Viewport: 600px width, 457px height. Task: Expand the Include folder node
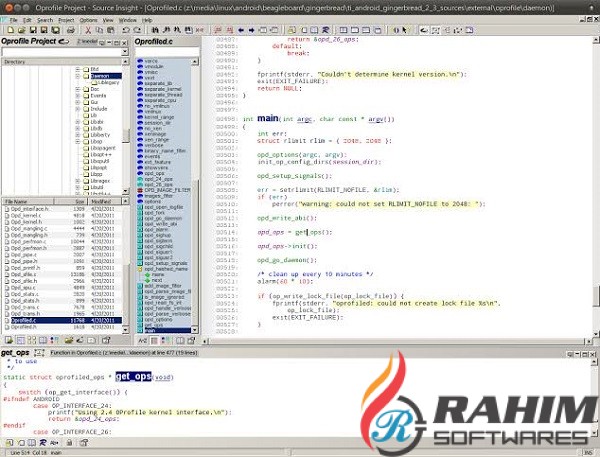coord(78,109)
